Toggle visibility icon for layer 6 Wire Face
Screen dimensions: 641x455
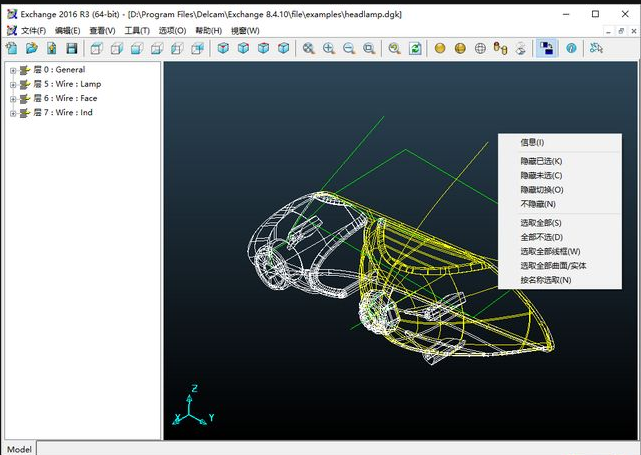pos(25,98)
